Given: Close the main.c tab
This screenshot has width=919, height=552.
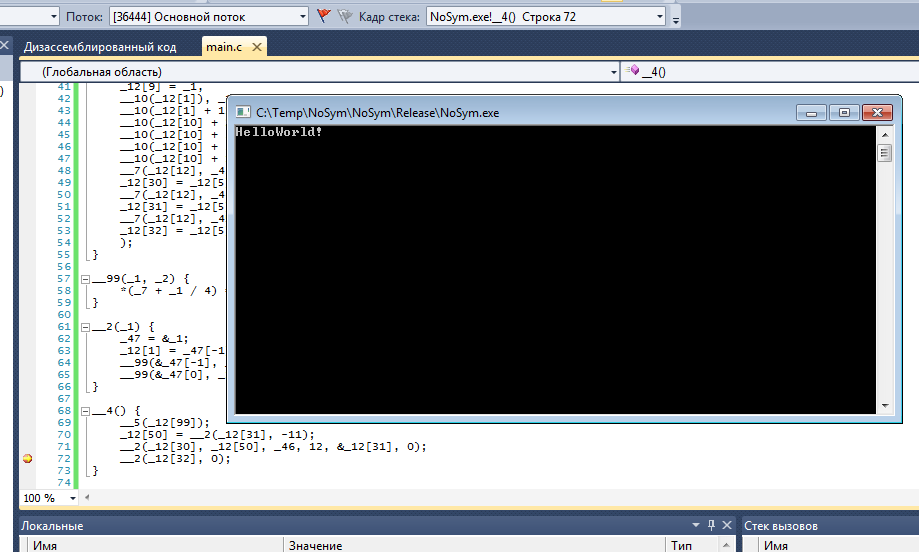Looking at the screenshot, I should coord(257,47).
